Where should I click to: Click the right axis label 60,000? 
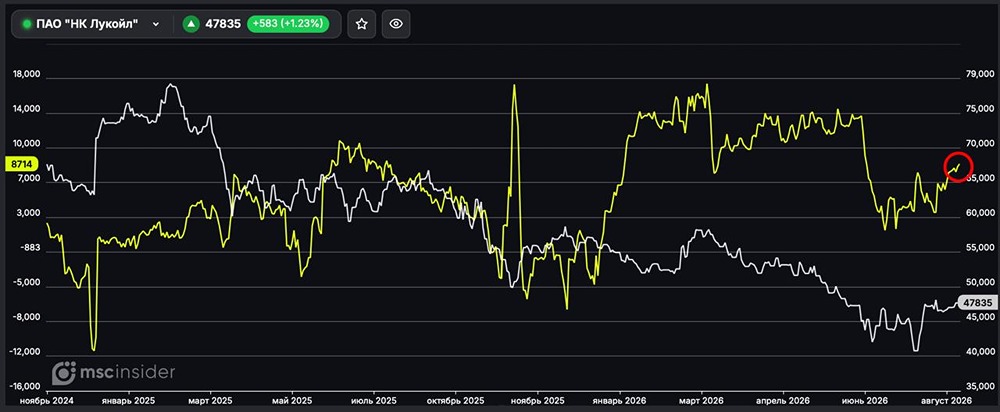(x=980, y=214)
